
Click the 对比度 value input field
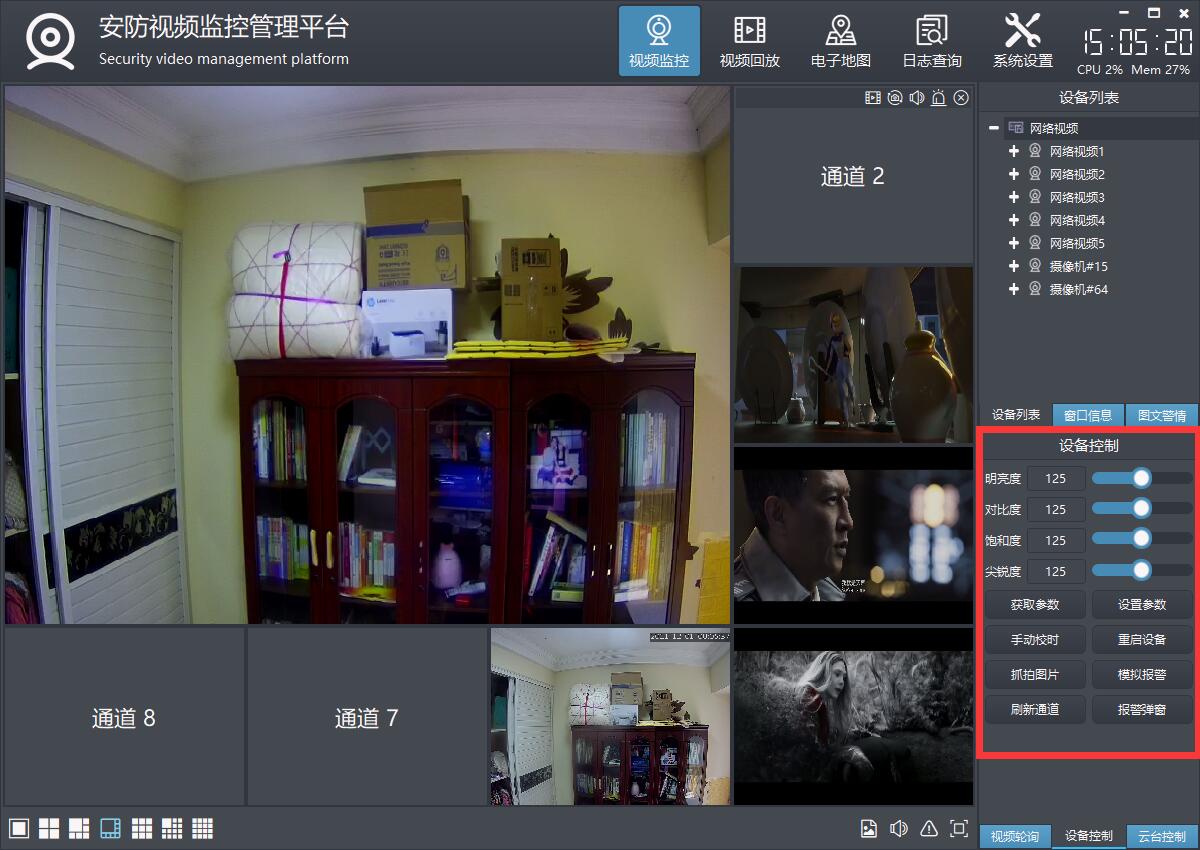pyautogui.click(x=1055, y=510)
